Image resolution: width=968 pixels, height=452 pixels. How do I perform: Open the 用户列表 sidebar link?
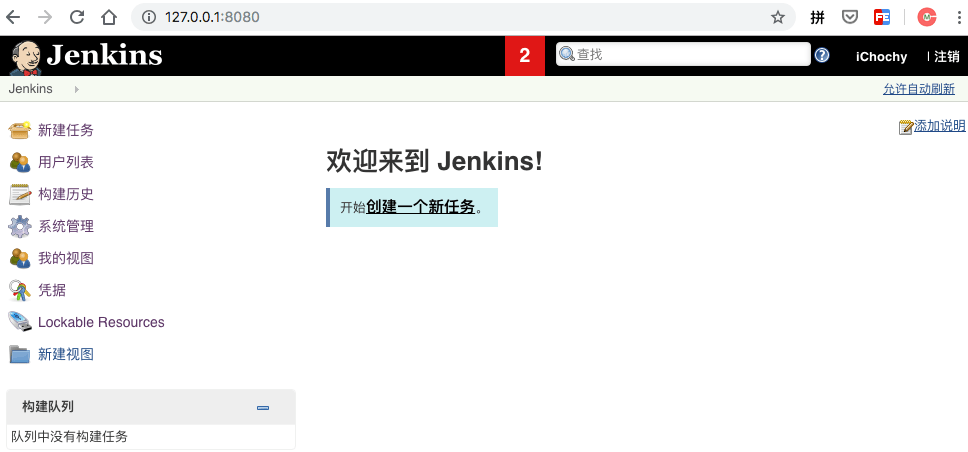click(66, 162)
